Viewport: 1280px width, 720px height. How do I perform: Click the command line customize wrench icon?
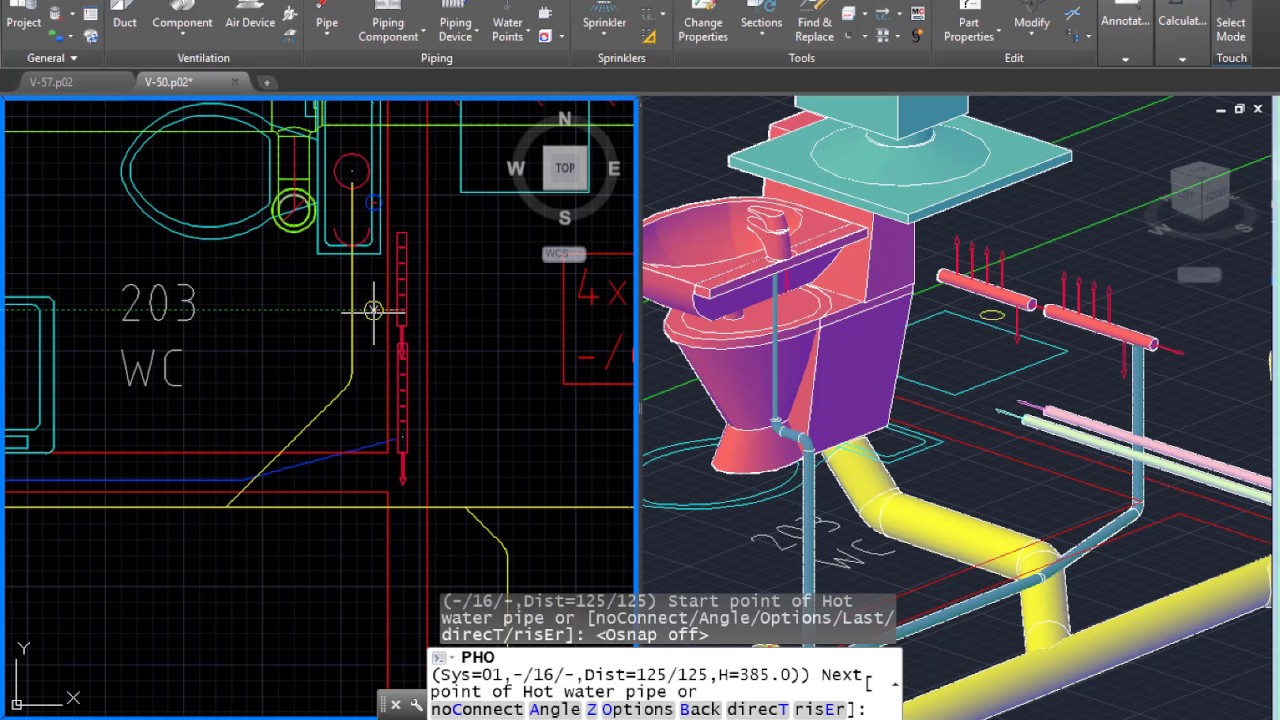coord(417,705)
